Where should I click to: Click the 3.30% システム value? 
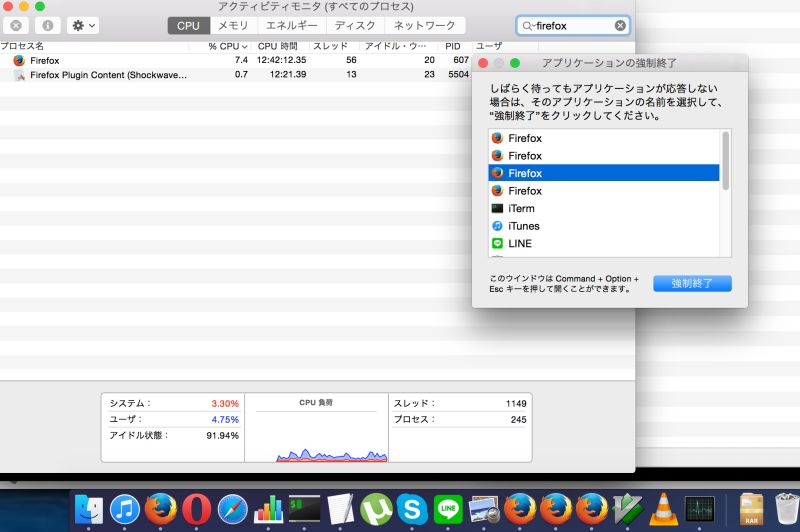tap(225, 403)
